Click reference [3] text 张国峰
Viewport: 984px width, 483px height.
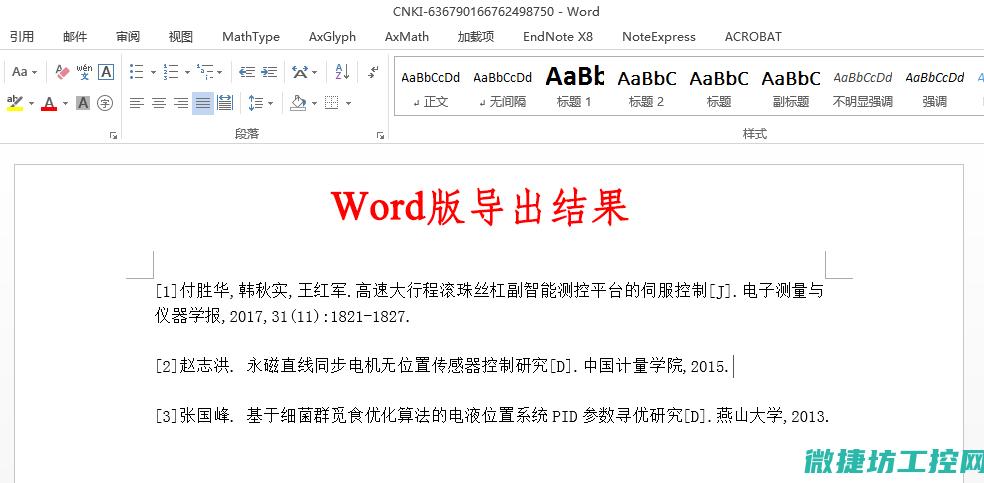click(203, 416)
